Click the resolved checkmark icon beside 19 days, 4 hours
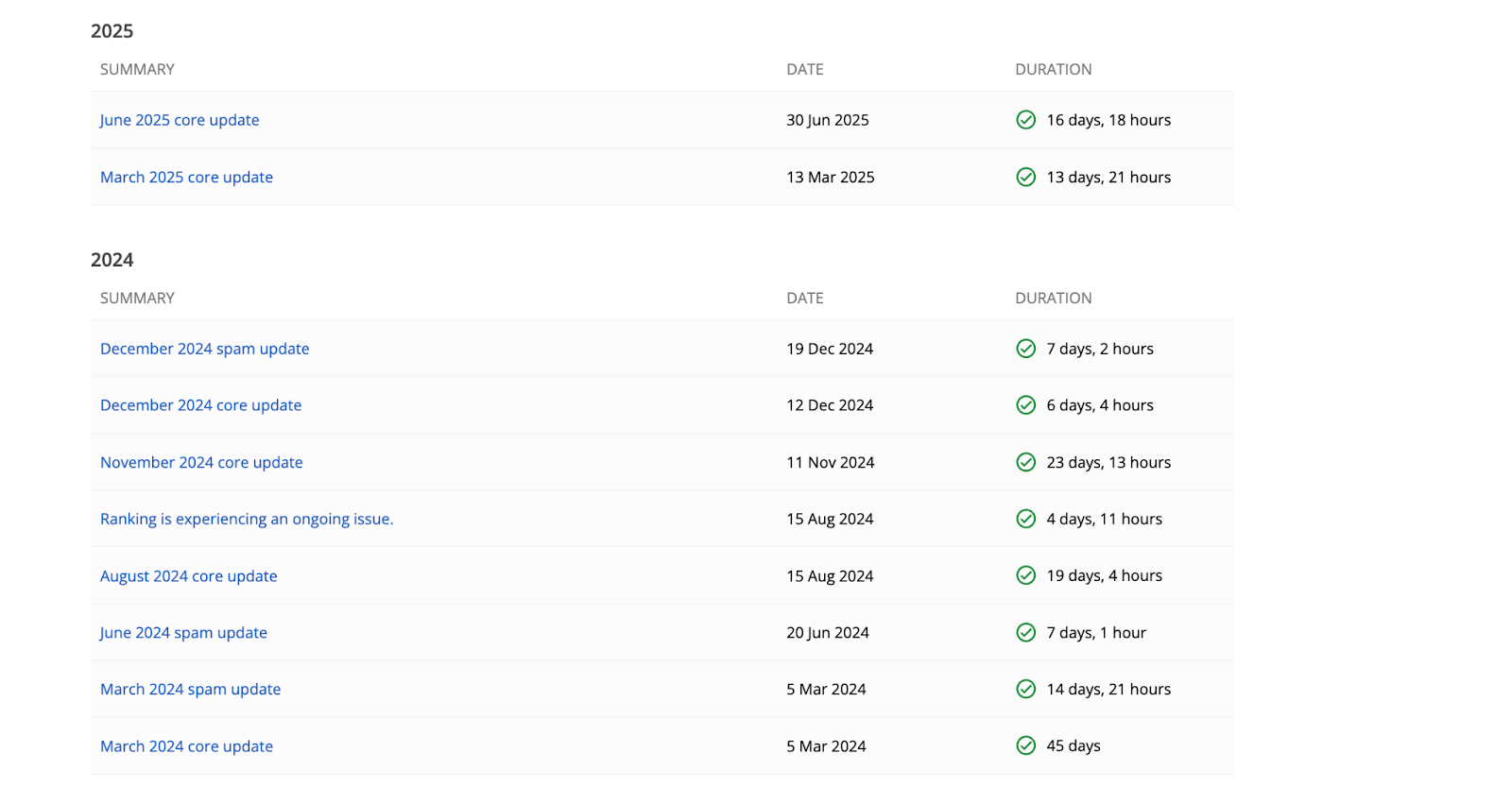The width and height of the screenshot is (1512, 804). 1025,575
